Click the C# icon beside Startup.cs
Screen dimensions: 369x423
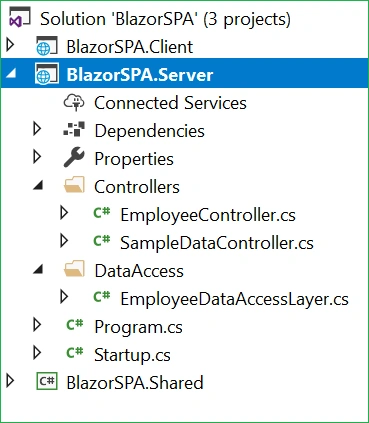tap(75, 352)
